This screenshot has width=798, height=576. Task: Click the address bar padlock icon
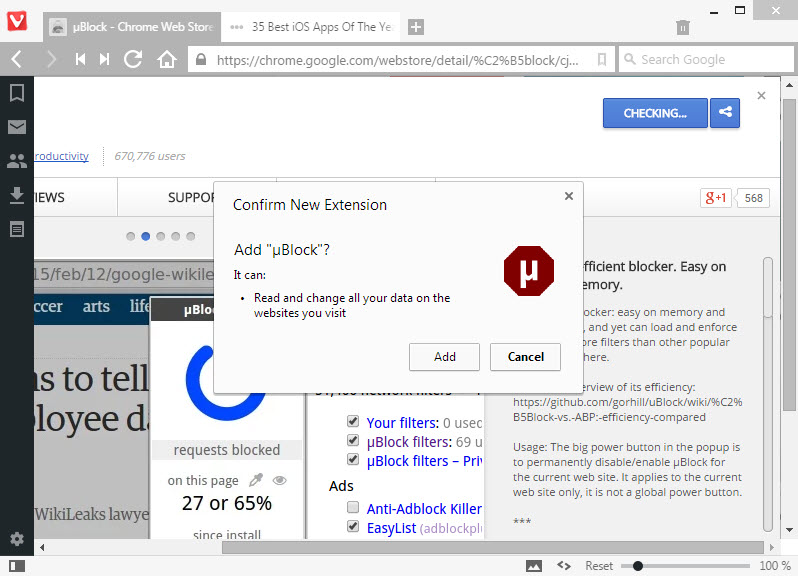coord(201,60)
